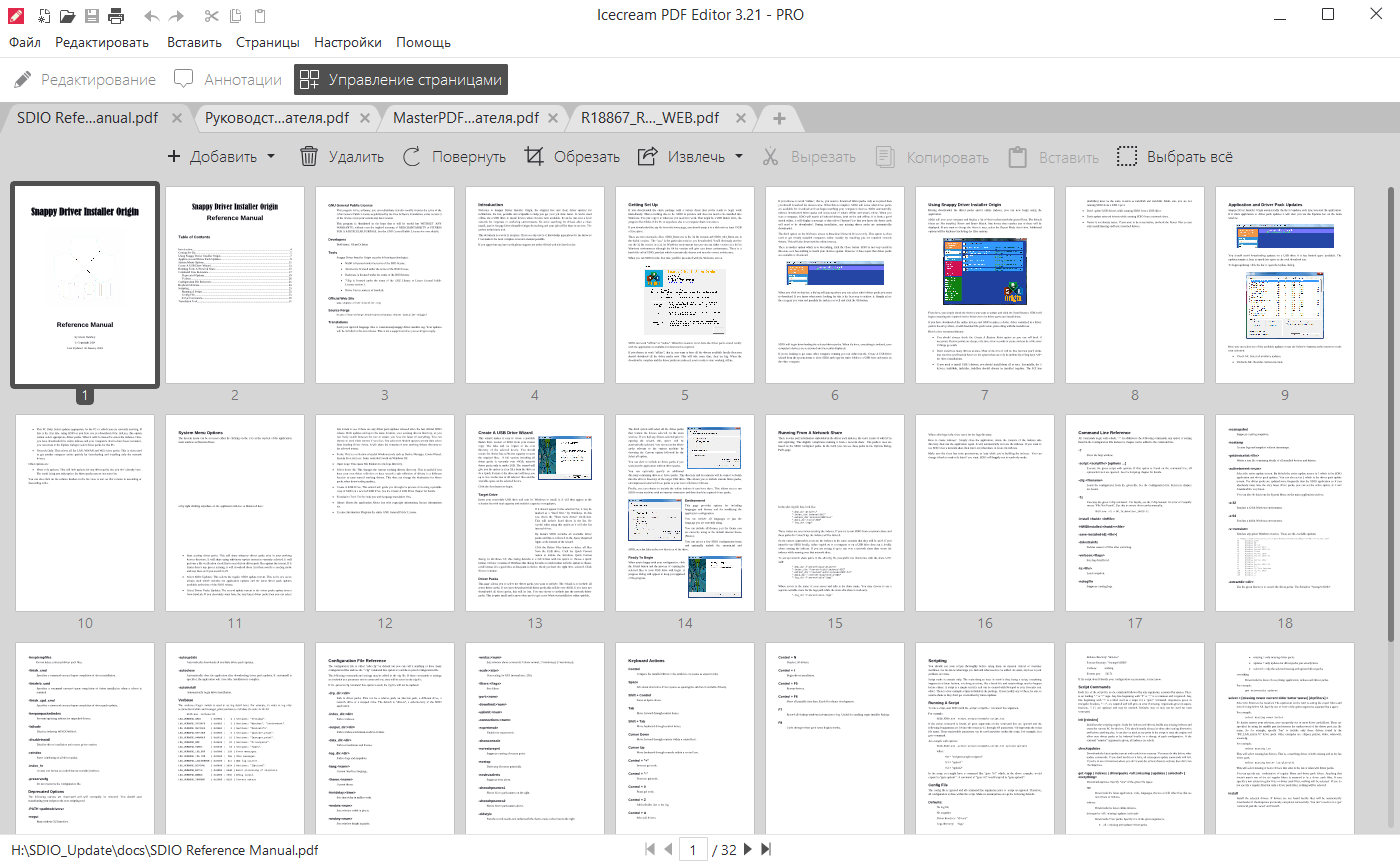Viewport: 1400px width, 864px height.
Task: Open the Настройки menu
Action: point(347,42)
